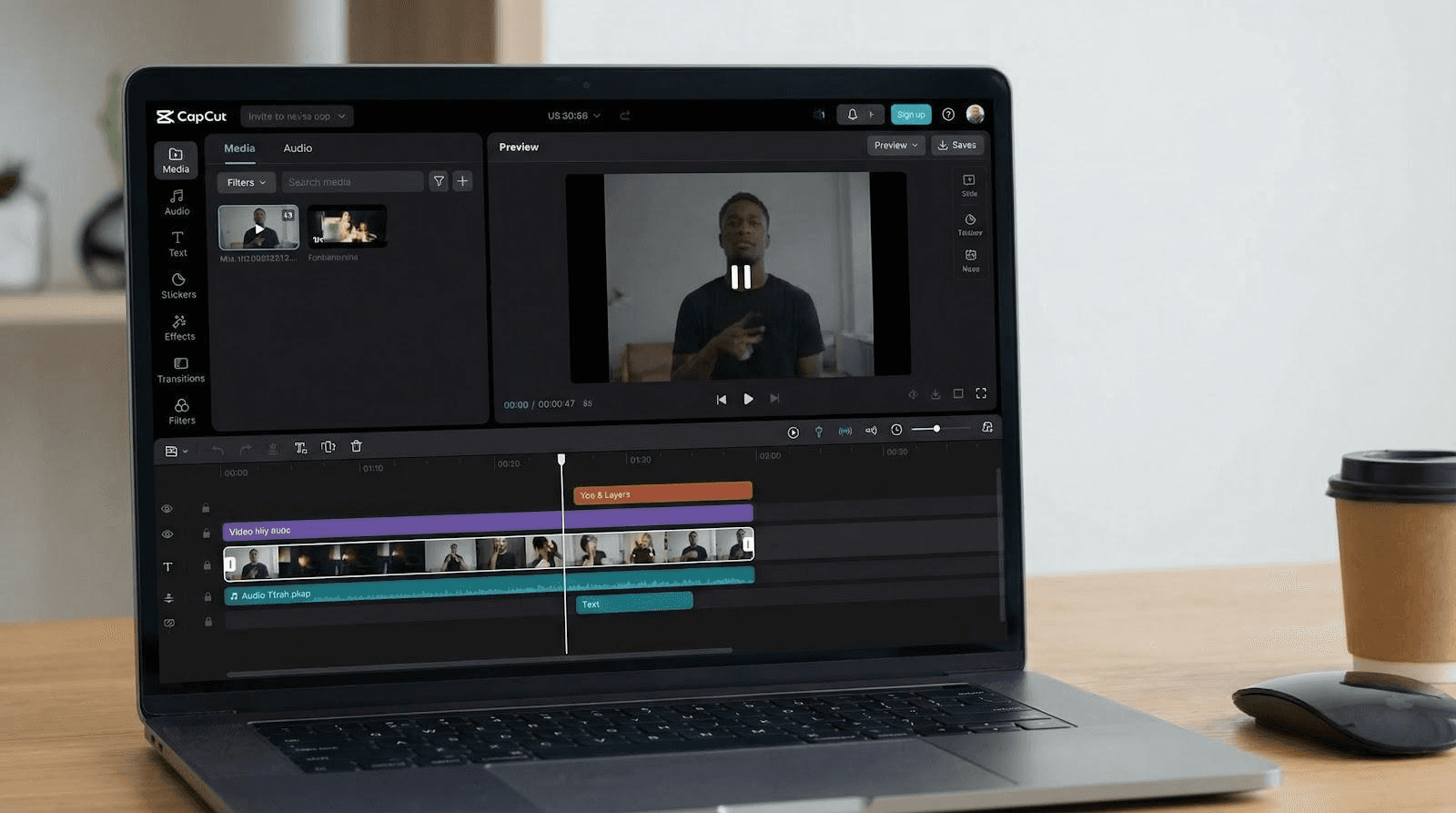Click the redo arrow next to project title

tap(624, 116)
